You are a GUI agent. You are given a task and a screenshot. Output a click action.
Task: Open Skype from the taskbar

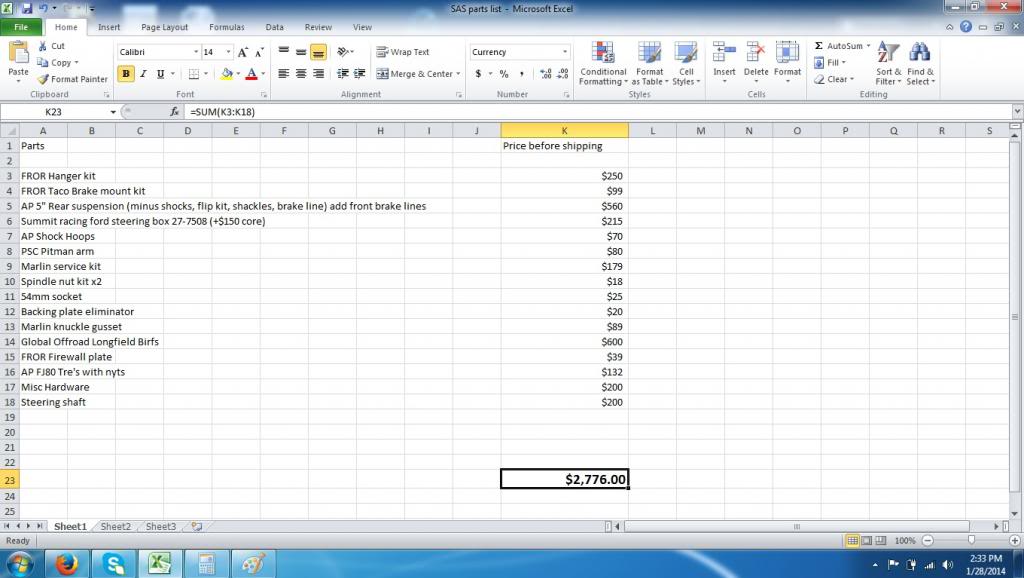coord(114,563)
